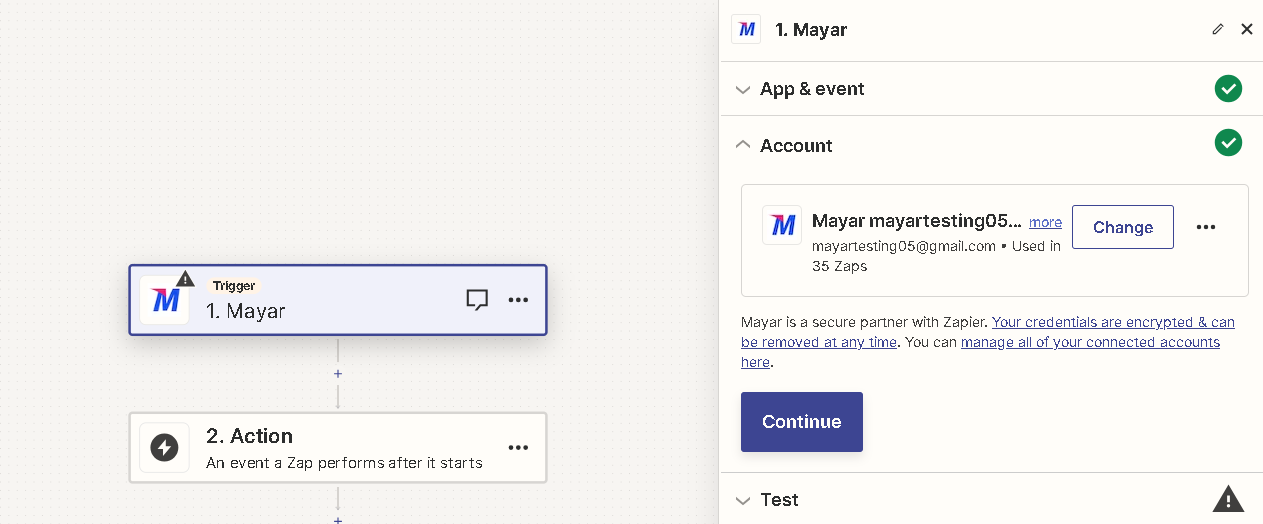Click the '1. Mayar' panel title text
The width and height of the screenshot is (1263, 524).
pos(811,30)
